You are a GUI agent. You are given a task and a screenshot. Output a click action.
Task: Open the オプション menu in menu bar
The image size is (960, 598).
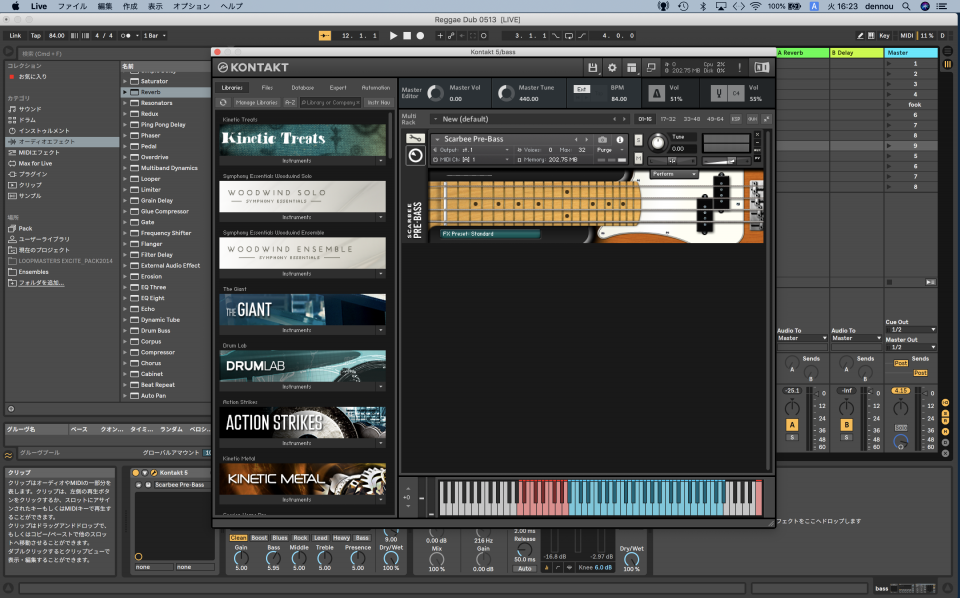191,6
